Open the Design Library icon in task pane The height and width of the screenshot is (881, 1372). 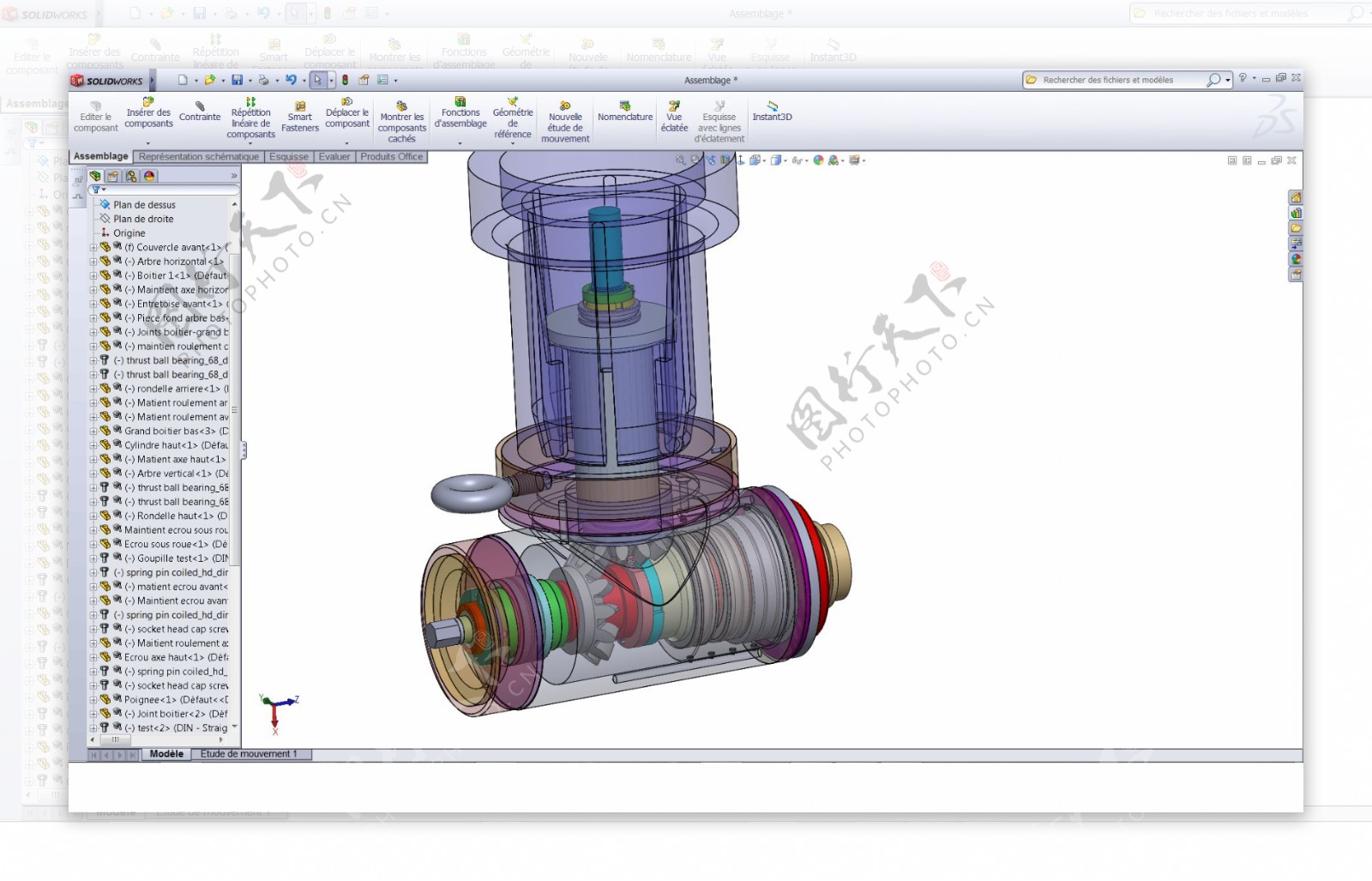coord(1296,213)
